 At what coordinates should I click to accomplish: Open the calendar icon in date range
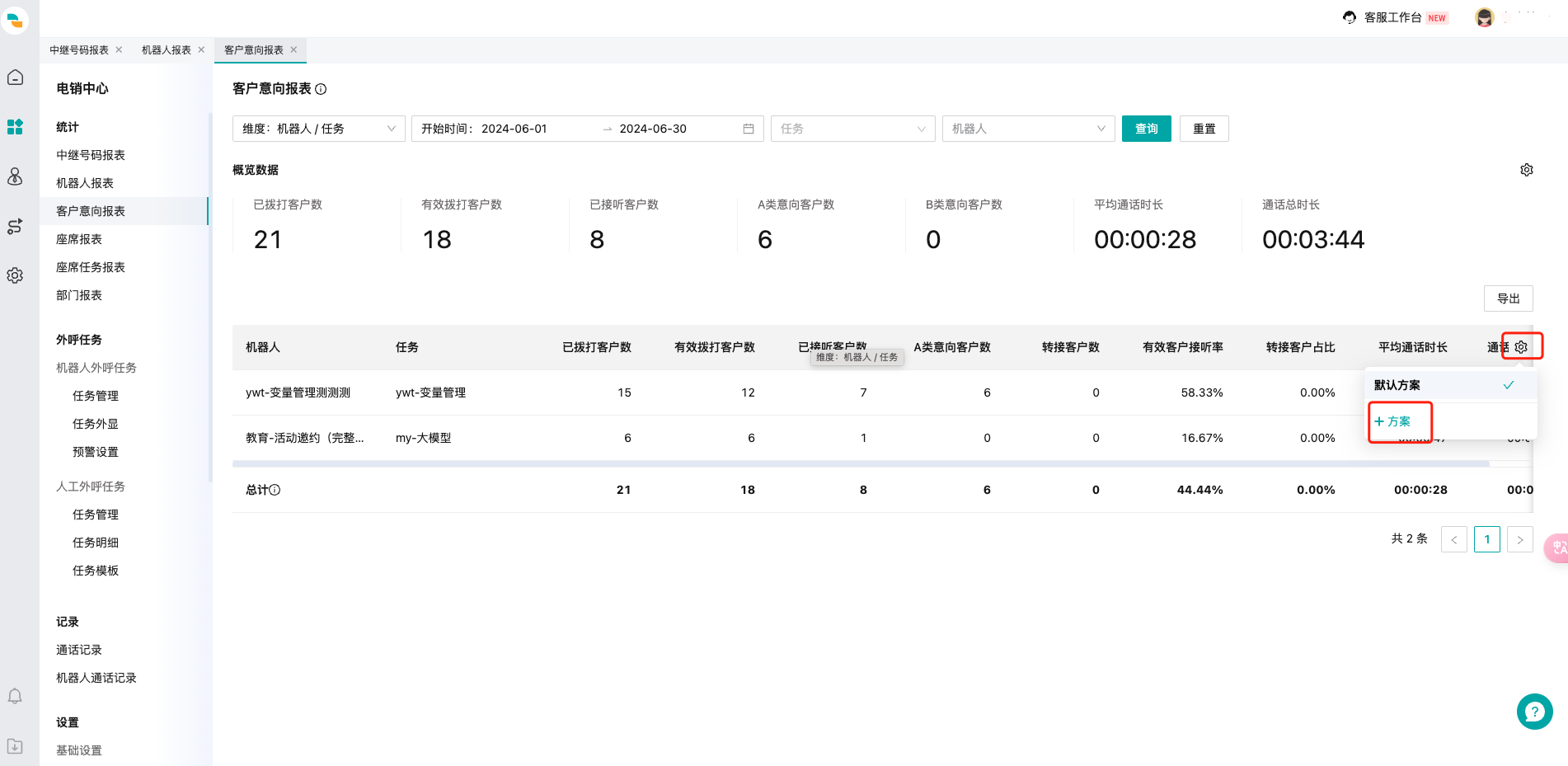click(749, 129)
